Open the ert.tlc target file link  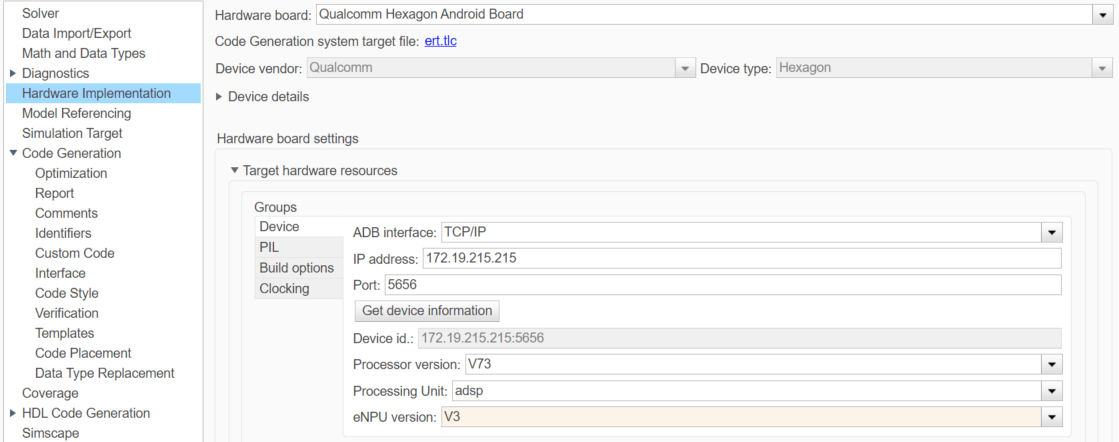point(441,41)
